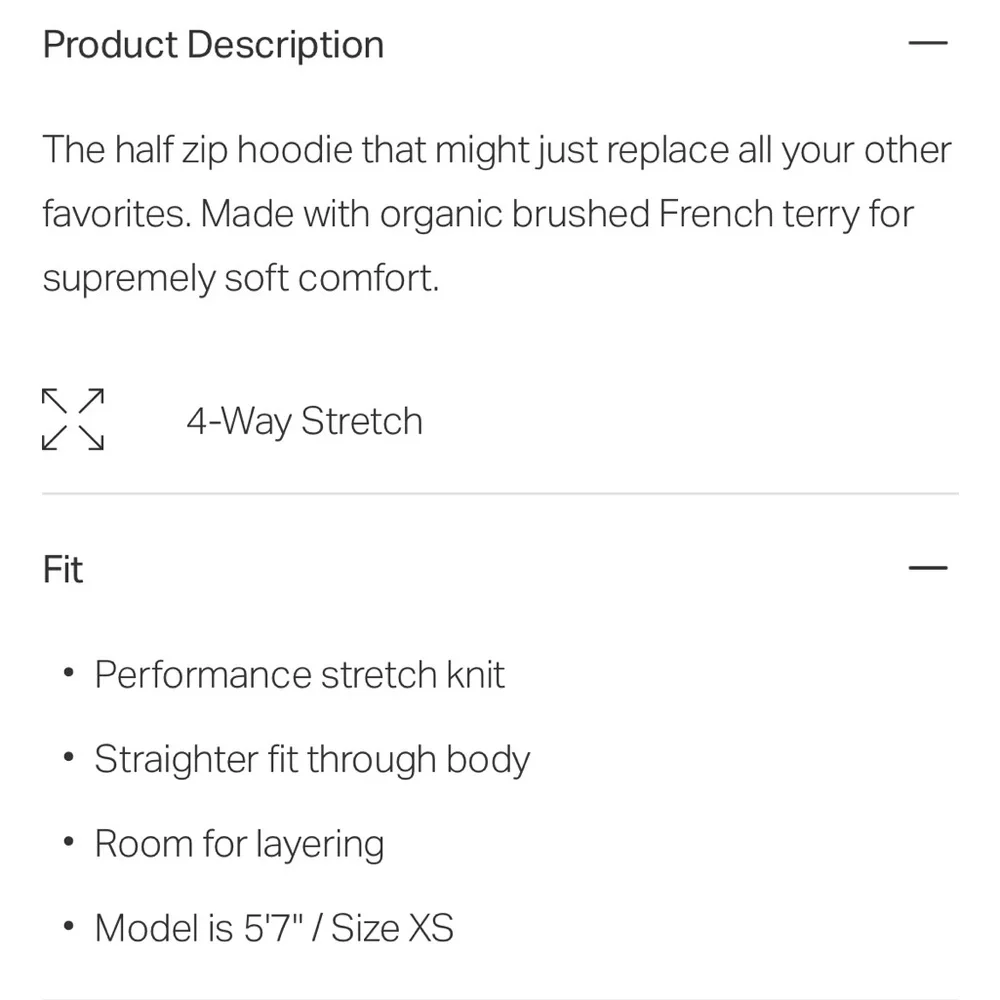Tap 'supremely soft comfort' text line

(240, 279)
